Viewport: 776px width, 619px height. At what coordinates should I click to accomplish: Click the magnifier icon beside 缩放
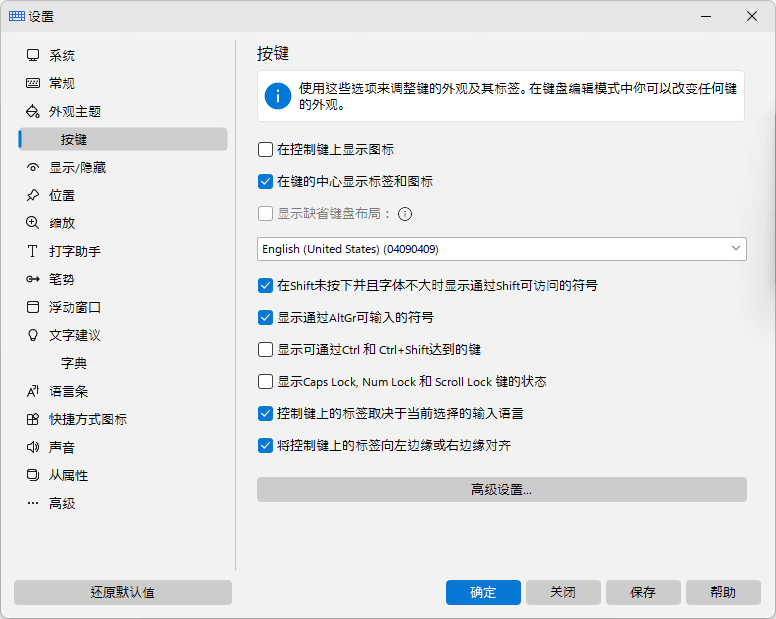tap(33, 223)
